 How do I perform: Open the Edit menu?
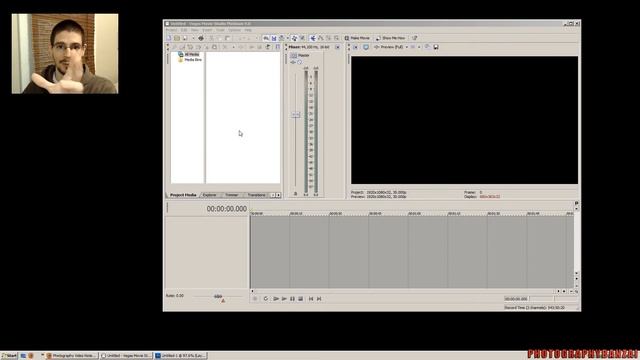point(184,30)
